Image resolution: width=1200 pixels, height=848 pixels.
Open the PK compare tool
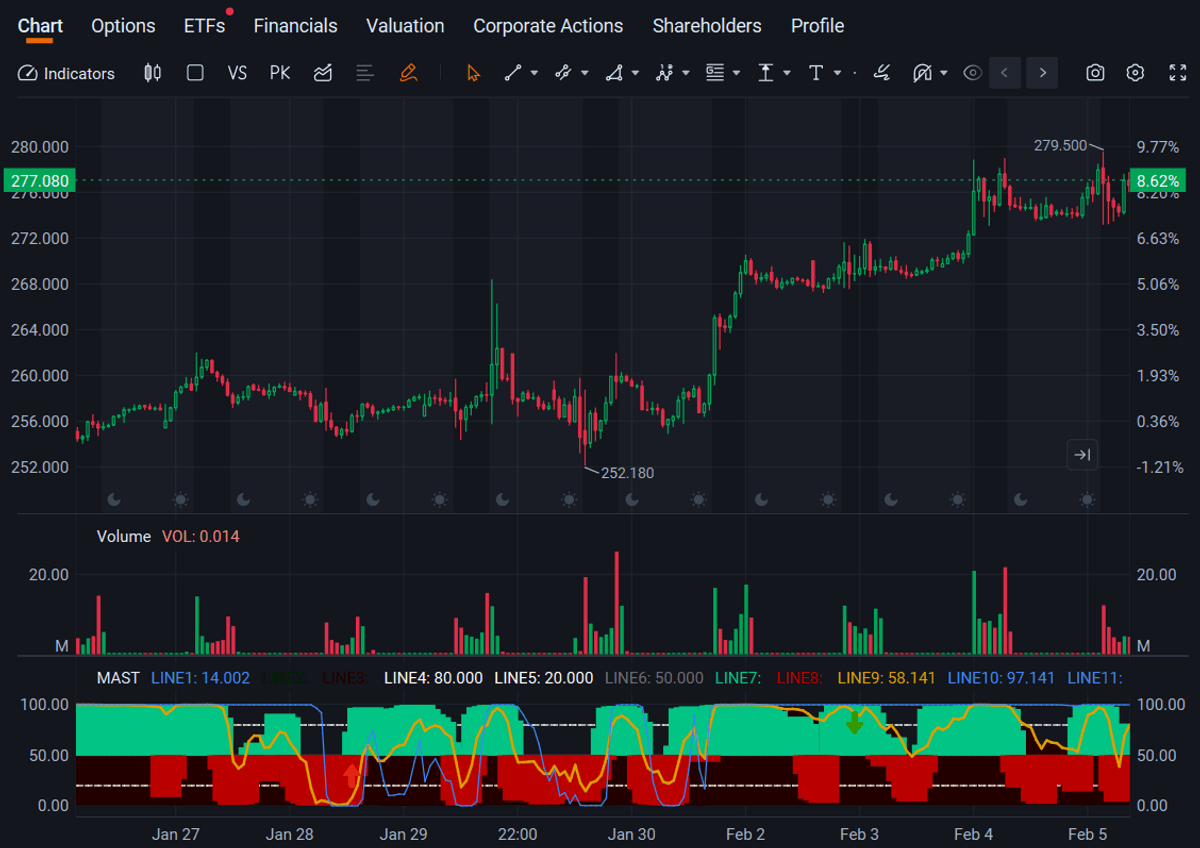(280, 73)
